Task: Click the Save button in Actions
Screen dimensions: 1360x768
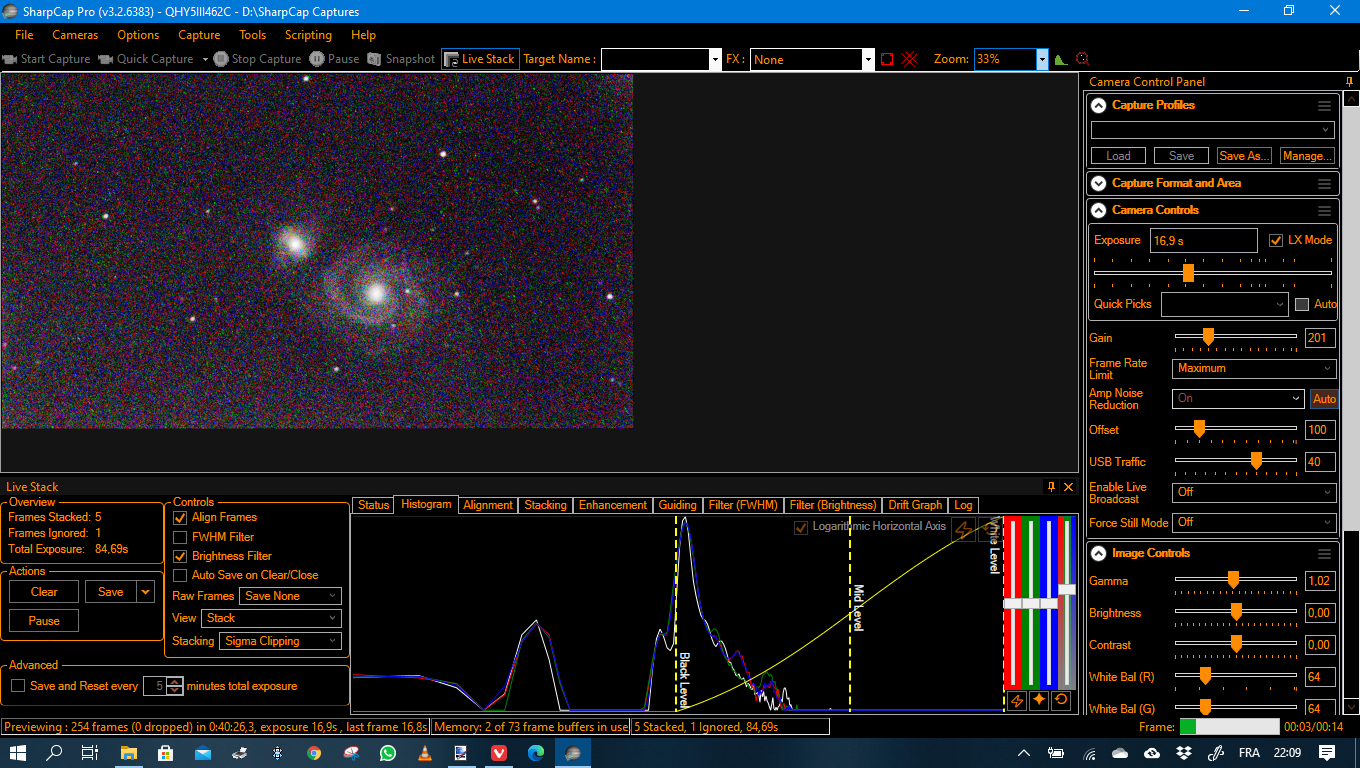Action: (111, 592)
